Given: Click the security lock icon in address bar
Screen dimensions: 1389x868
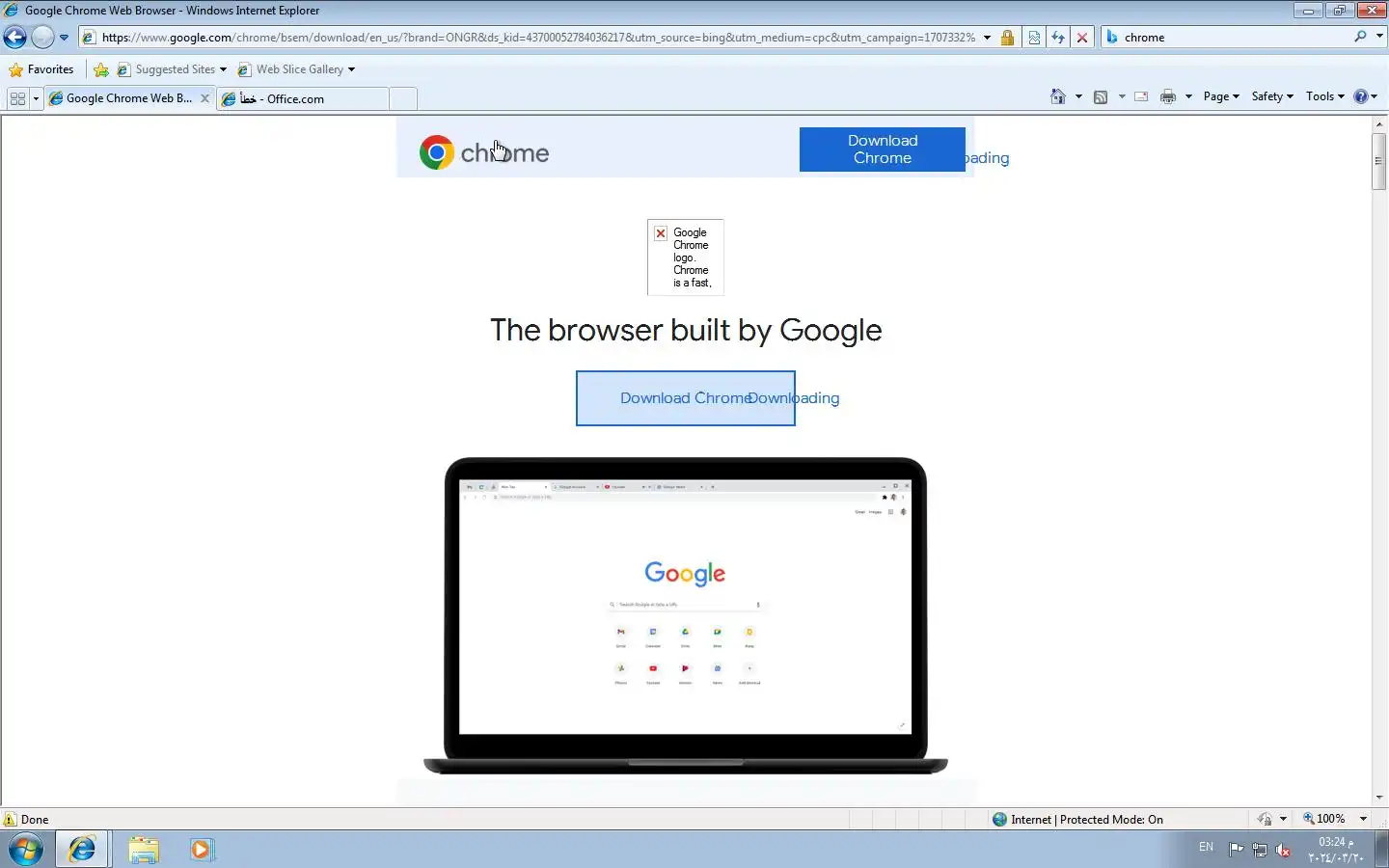Looking at the screenshot, I should (x=1007, y=38).
